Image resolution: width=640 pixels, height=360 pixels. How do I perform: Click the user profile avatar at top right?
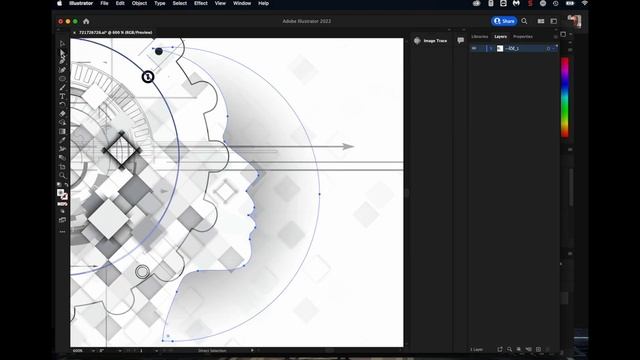pyautogui.click(x=574, y=21)
